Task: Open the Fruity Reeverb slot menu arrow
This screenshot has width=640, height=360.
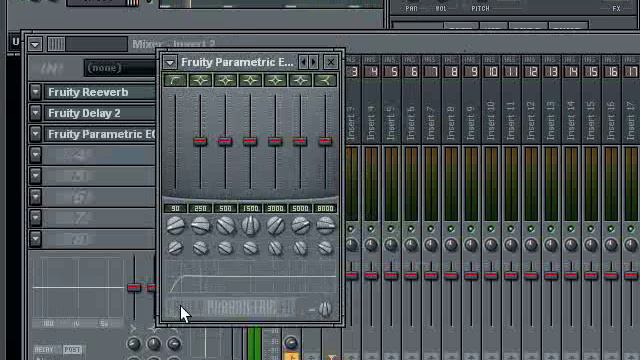Action: pyautogui.click(x=36, y=92)
